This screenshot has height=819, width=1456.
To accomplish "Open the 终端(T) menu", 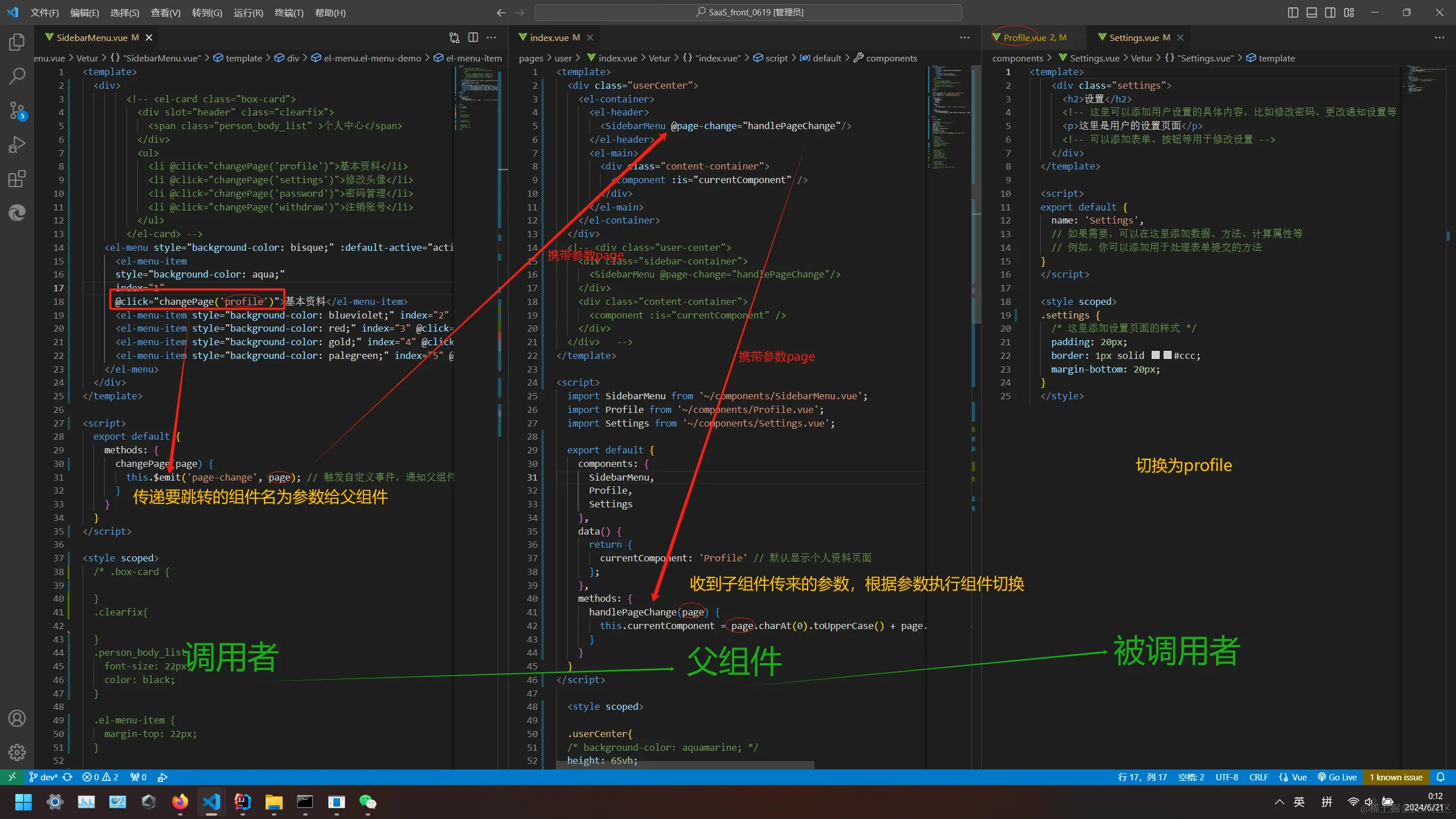I will (x=289, y=13).
